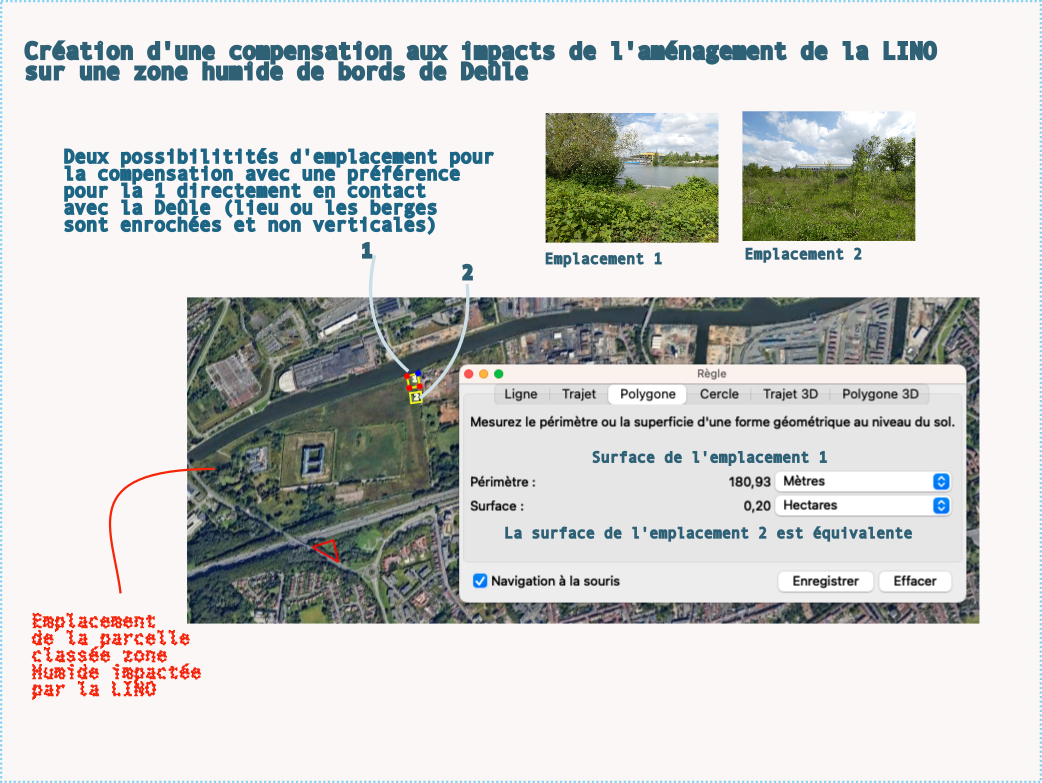Click the red polygon marker 1 on map
The image size is (1042, 783).
[x=413, y=380]
